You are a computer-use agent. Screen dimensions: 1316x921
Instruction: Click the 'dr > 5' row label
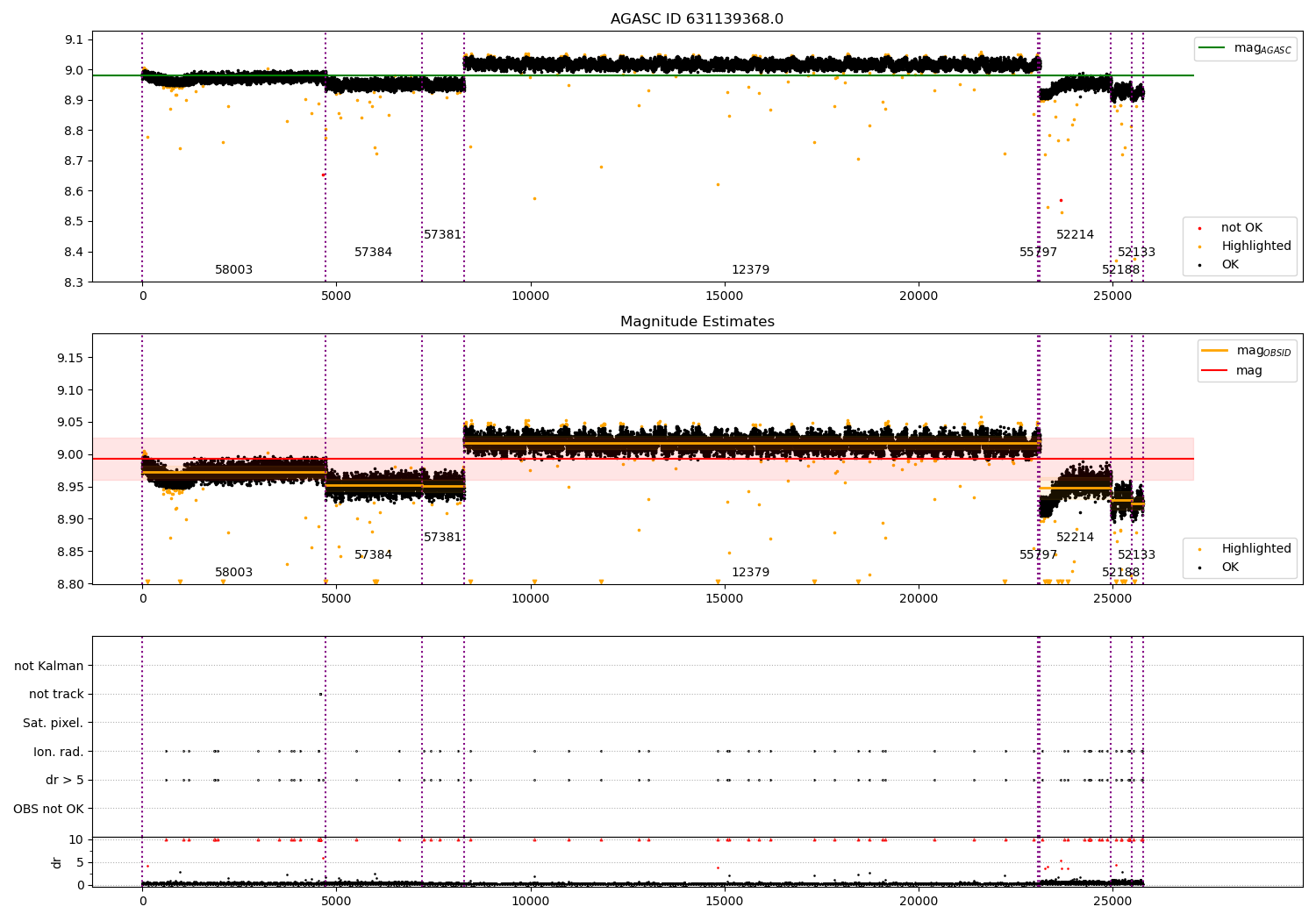(x=65, y=780)
